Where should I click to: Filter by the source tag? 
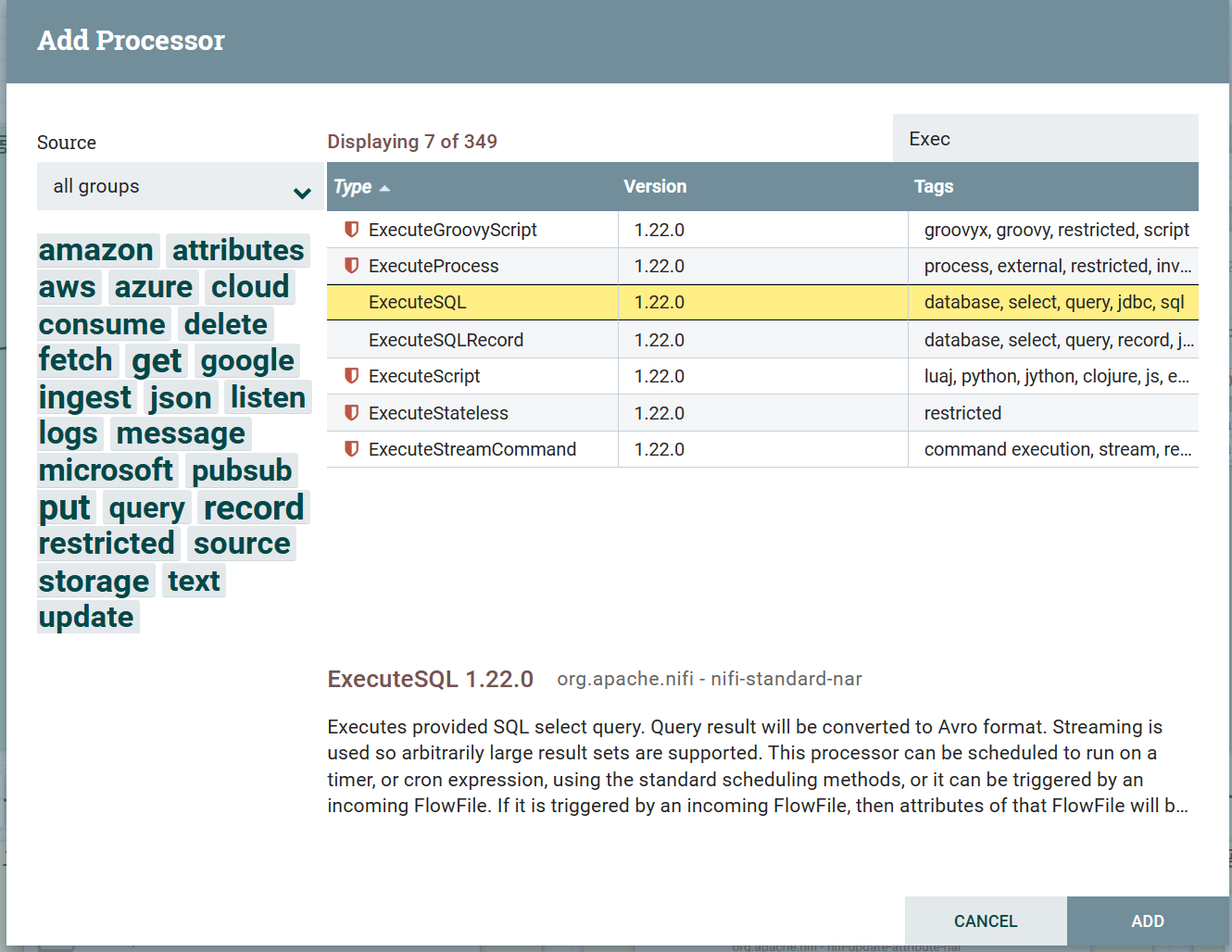tap(242, 544)
